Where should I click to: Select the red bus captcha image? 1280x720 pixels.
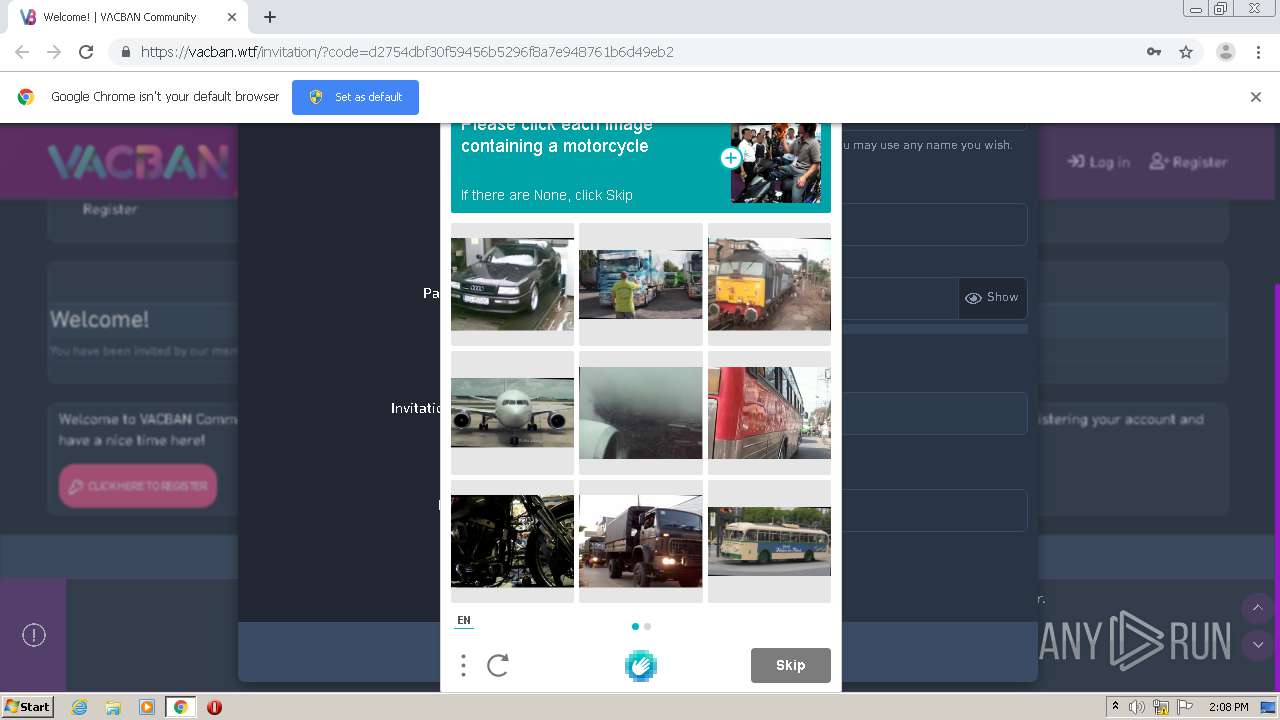pyautogui.click(x=769, y=412)
